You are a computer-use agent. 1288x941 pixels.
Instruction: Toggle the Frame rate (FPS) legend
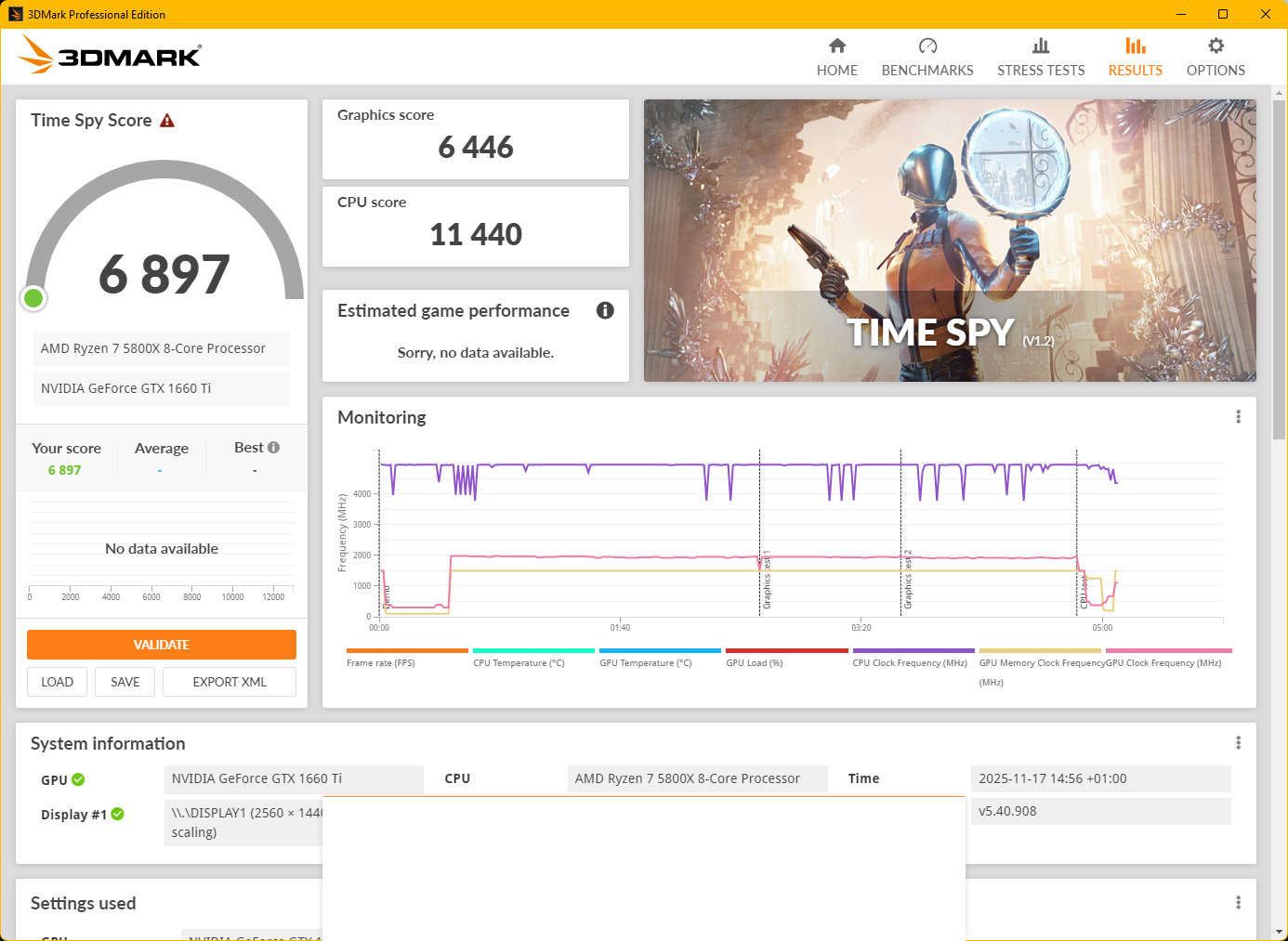pyautogui.click(x=407, y=658)
